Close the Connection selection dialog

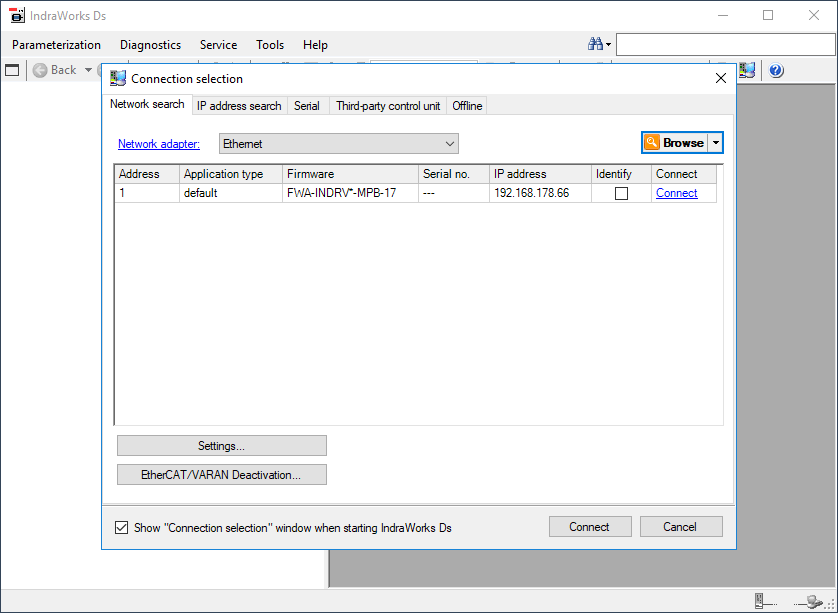tap(720, 79)
